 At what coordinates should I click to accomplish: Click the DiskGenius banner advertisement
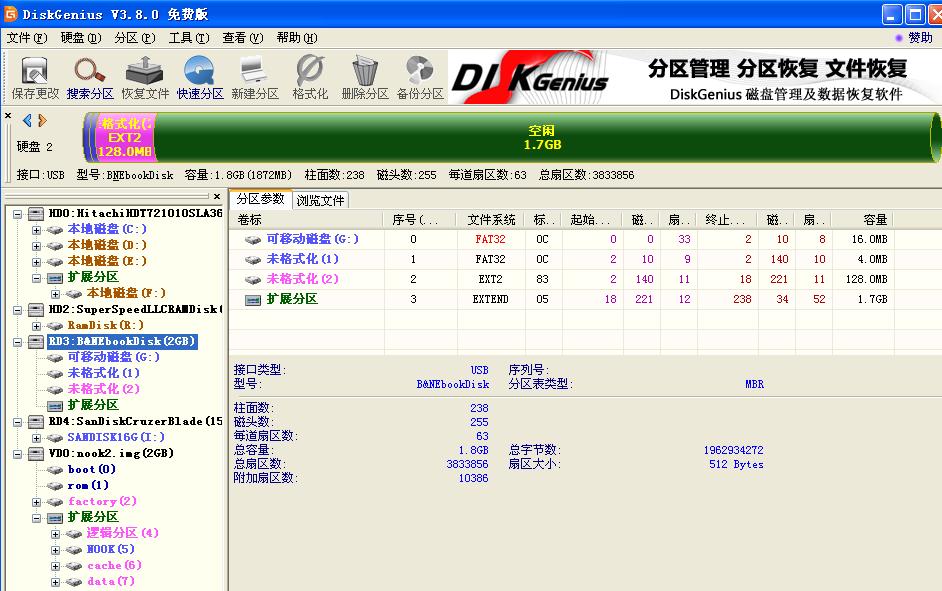point(694,77)
